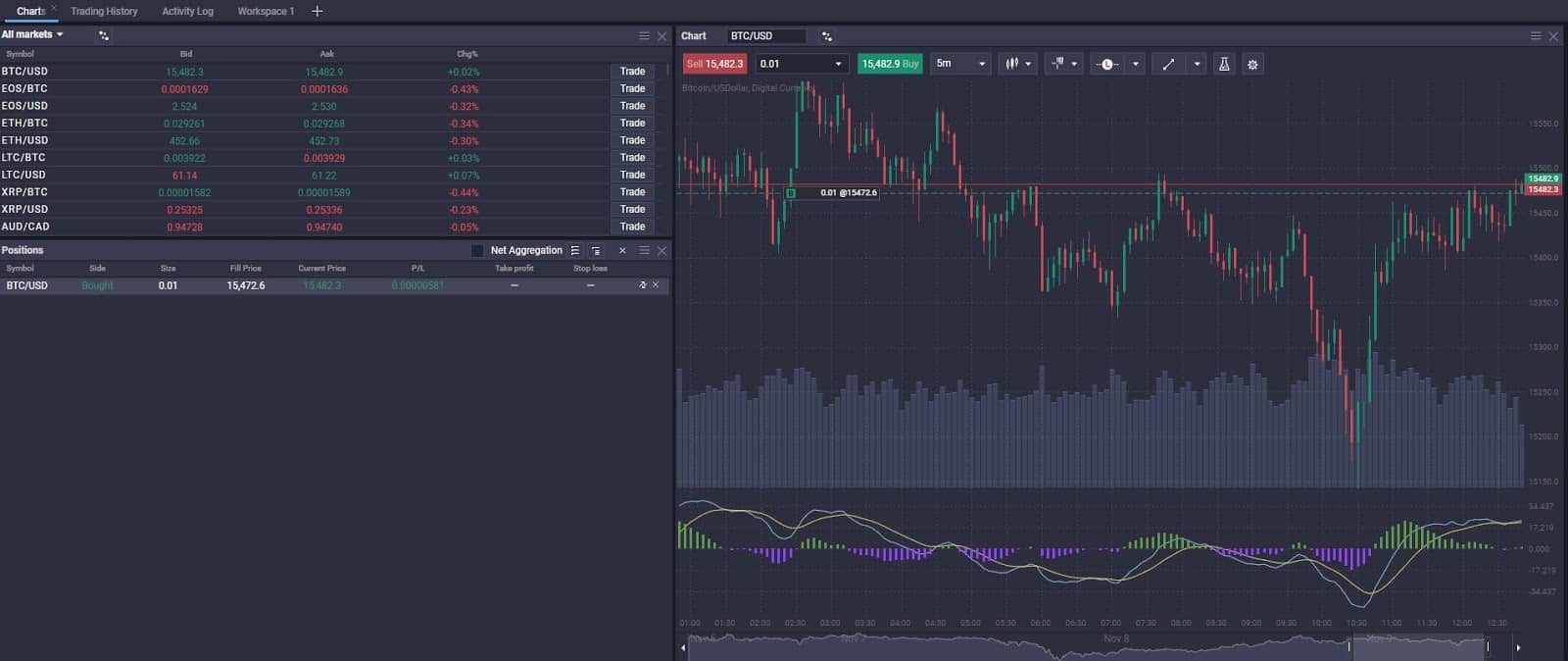1568x661 pixels.
Task: Click the chart timeline scroll left arrow
Action: (683, 647)
